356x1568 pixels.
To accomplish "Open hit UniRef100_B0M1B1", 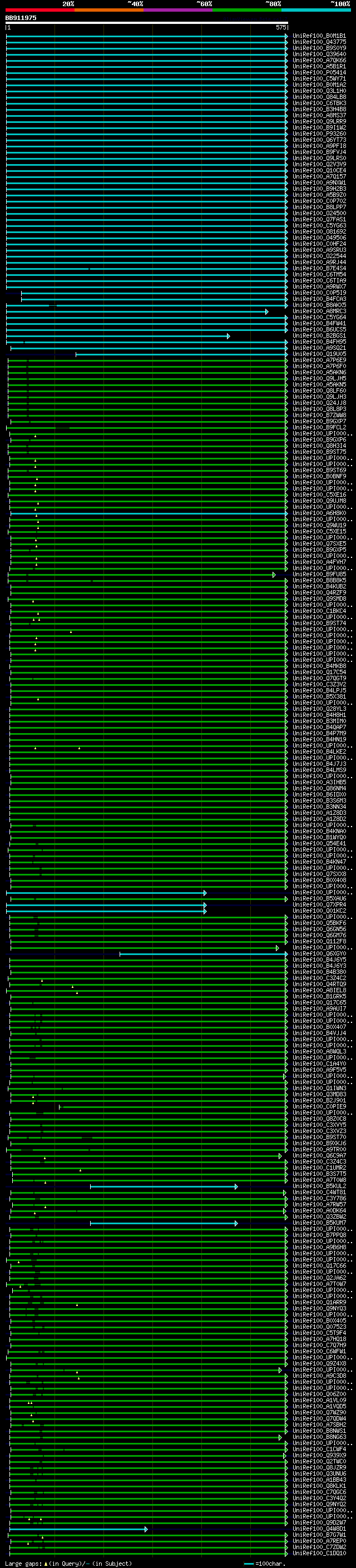I will tap(319, 37).
